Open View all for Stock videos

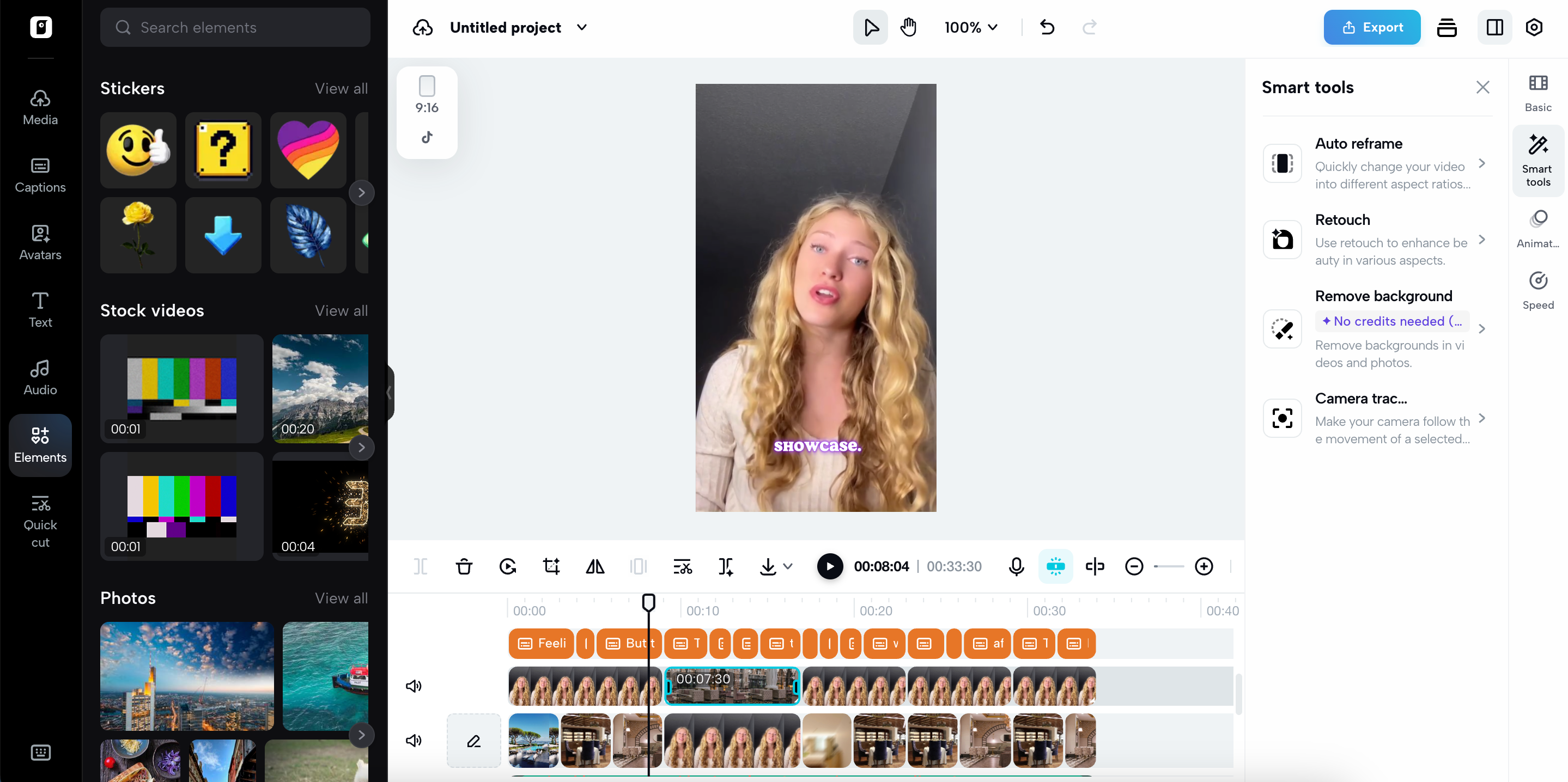point(341,310)
